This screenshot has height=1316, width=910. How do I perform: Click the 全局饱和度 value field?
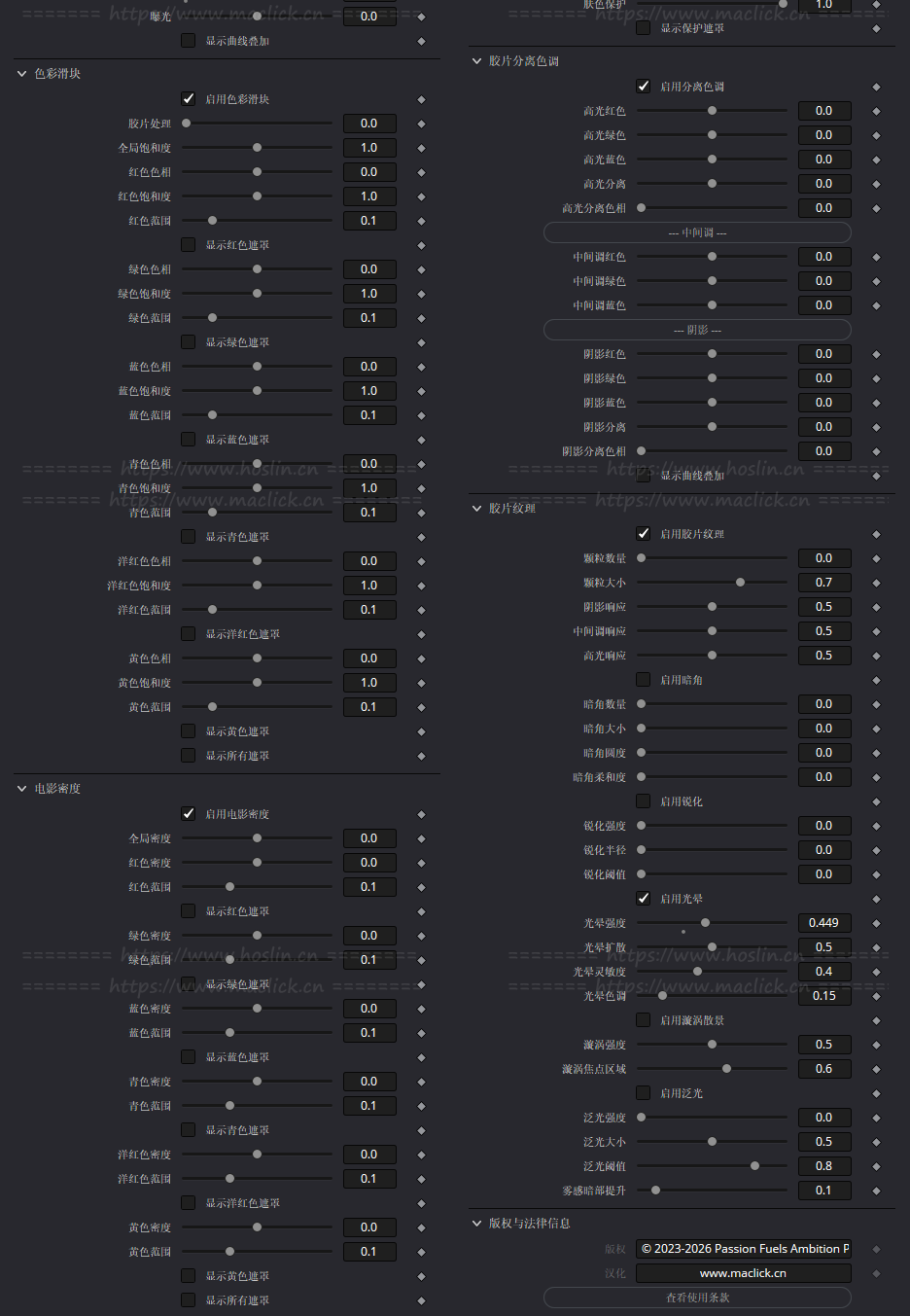(369, 148)
